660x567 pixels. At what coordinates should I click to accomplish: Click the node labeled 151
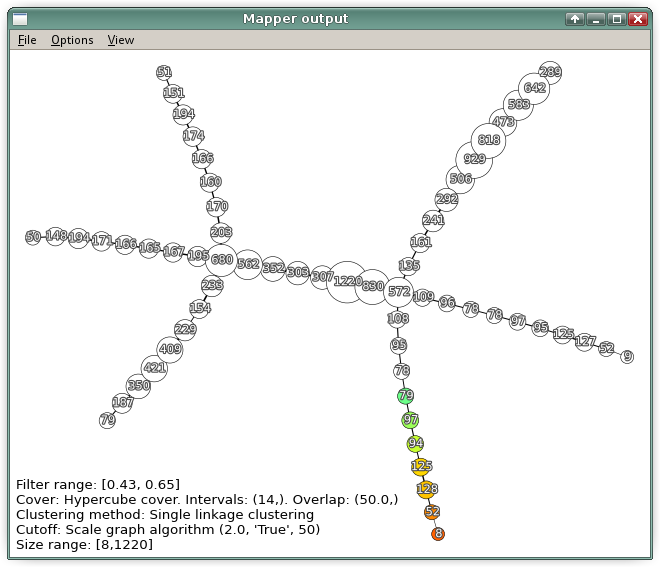pos(173,93)
